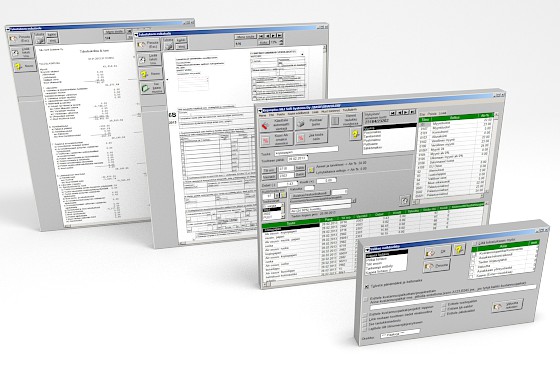This screenshot has width=560, height=373.
Task: Open the system menu arrow of leftmost report window
Action: [x=8, y=29]
